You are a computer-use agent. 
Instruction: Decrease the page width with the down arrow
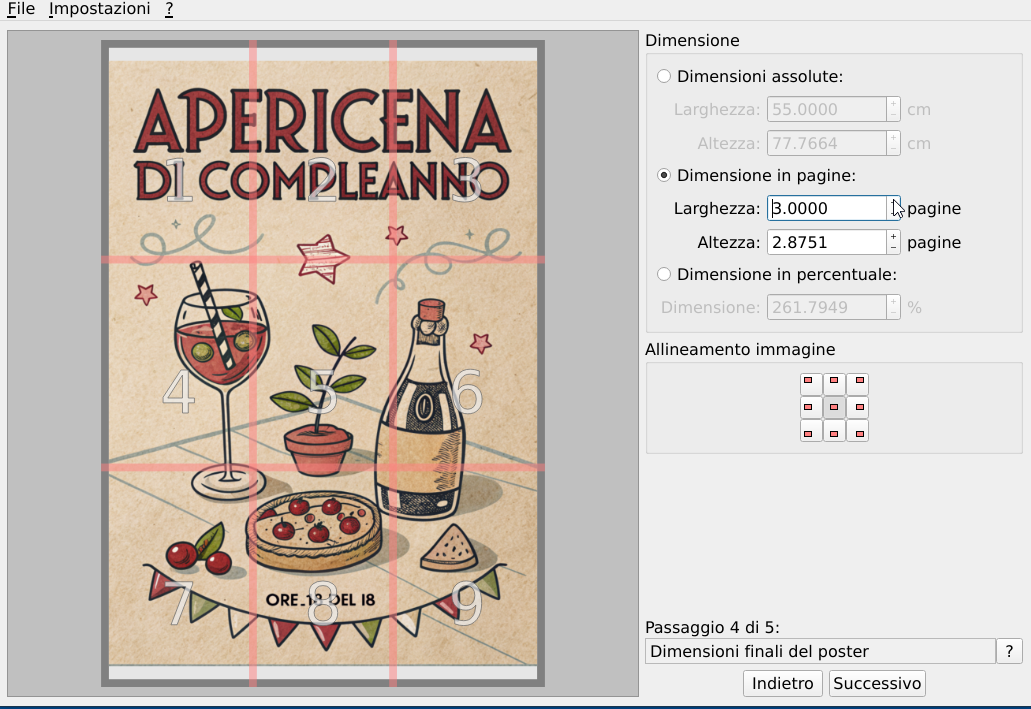point(893,215)
